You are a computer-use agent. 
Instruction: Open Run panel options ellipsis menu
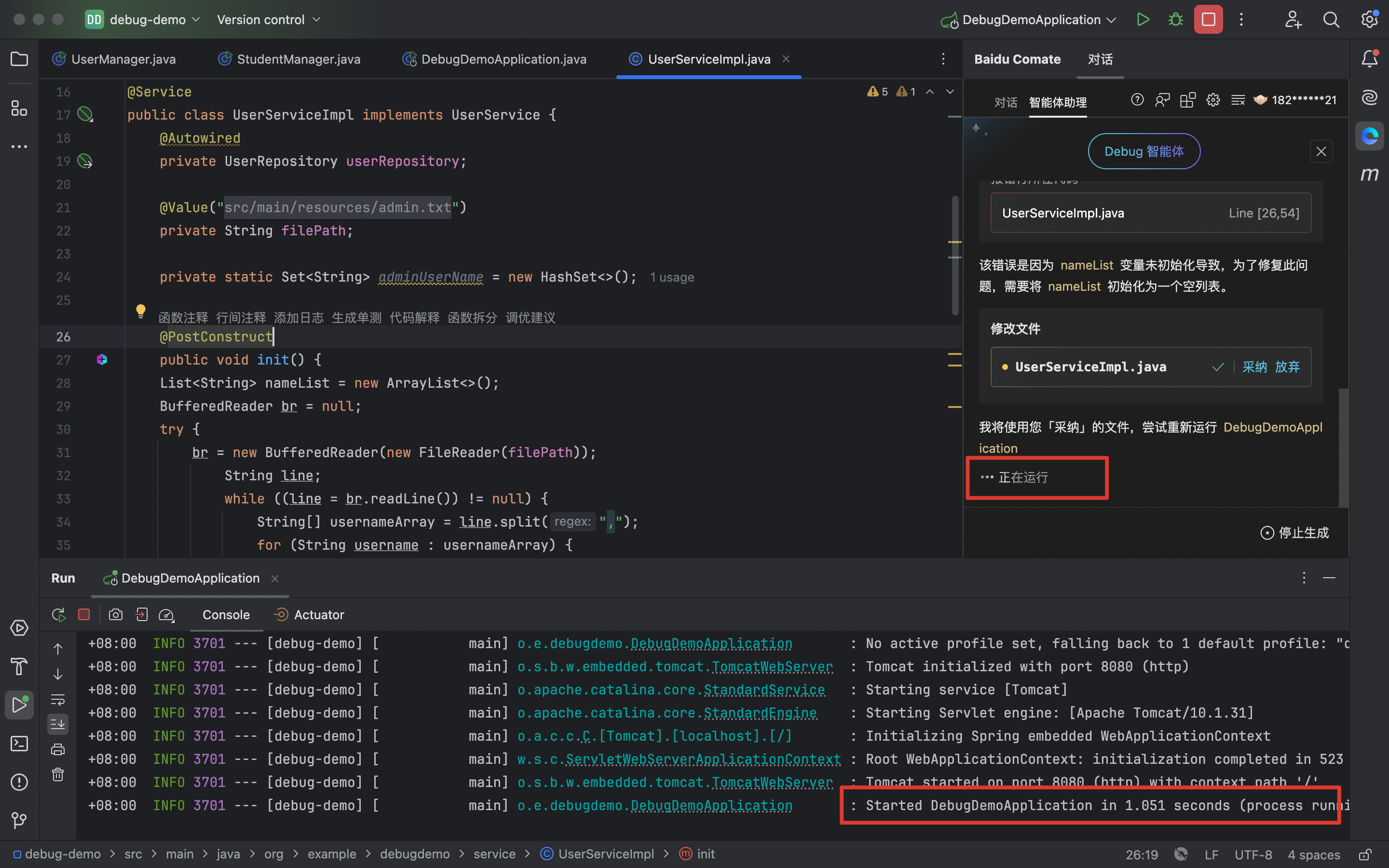1304,578
